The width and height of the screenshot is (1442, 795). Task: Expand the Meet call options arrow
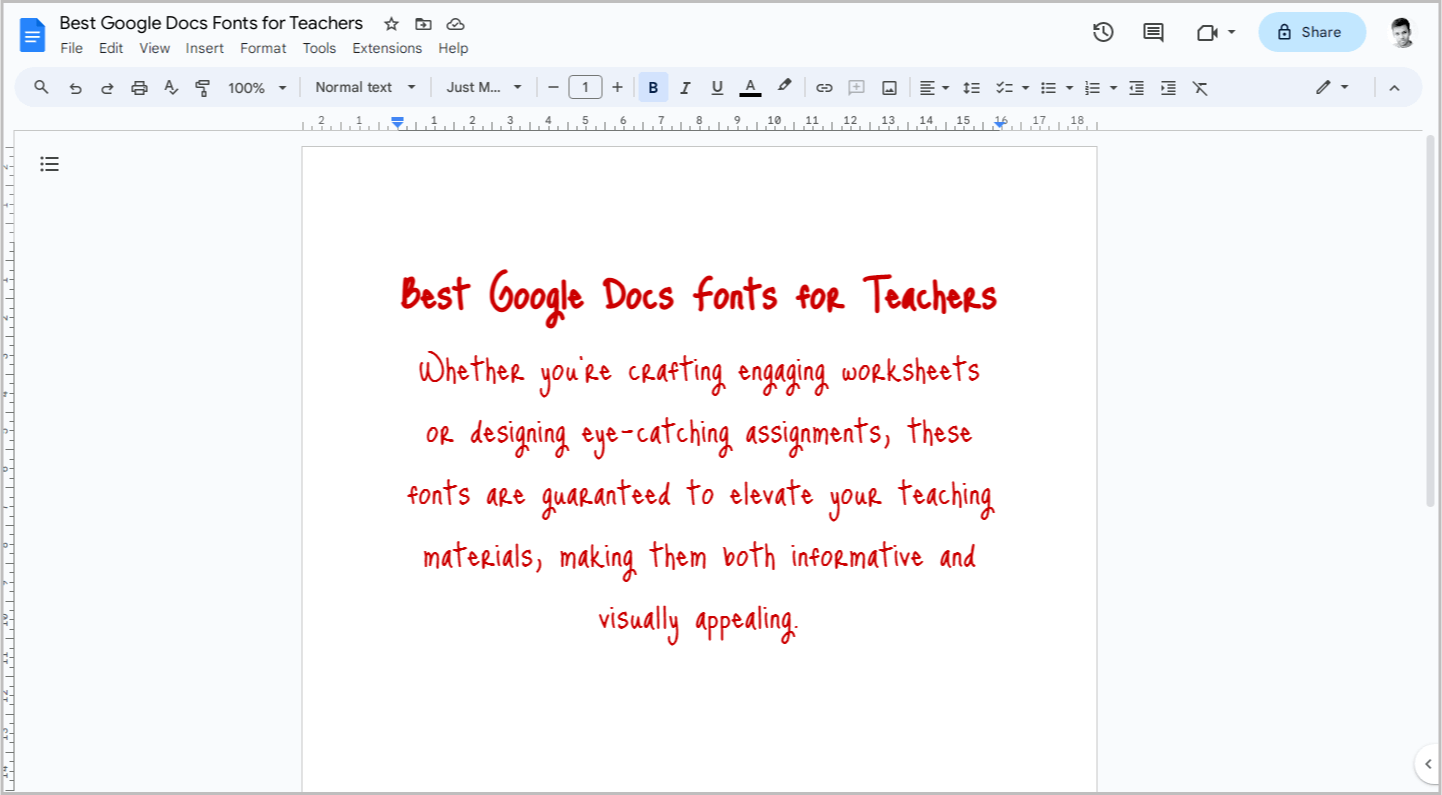click(1231, 32)
